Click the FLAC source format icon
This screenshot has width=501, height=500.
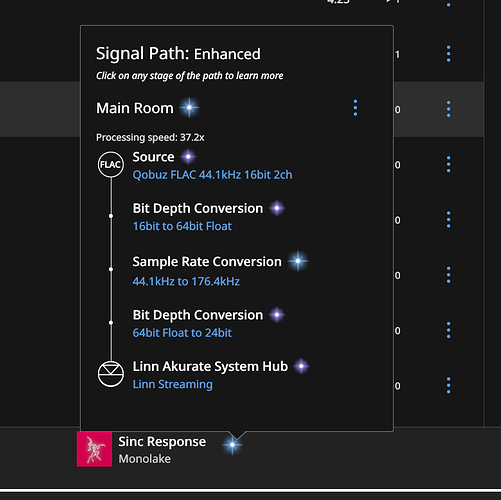[111, 164]
